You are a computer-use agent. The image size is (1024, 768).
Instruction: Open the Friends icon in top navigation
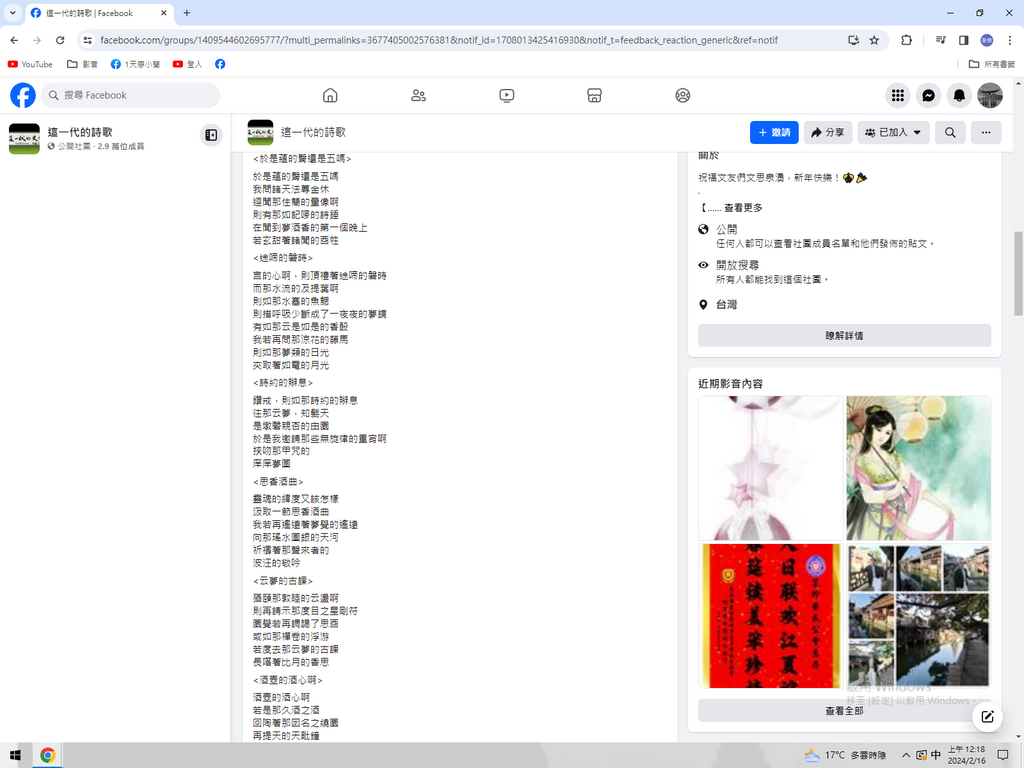(x=418, y=95)
